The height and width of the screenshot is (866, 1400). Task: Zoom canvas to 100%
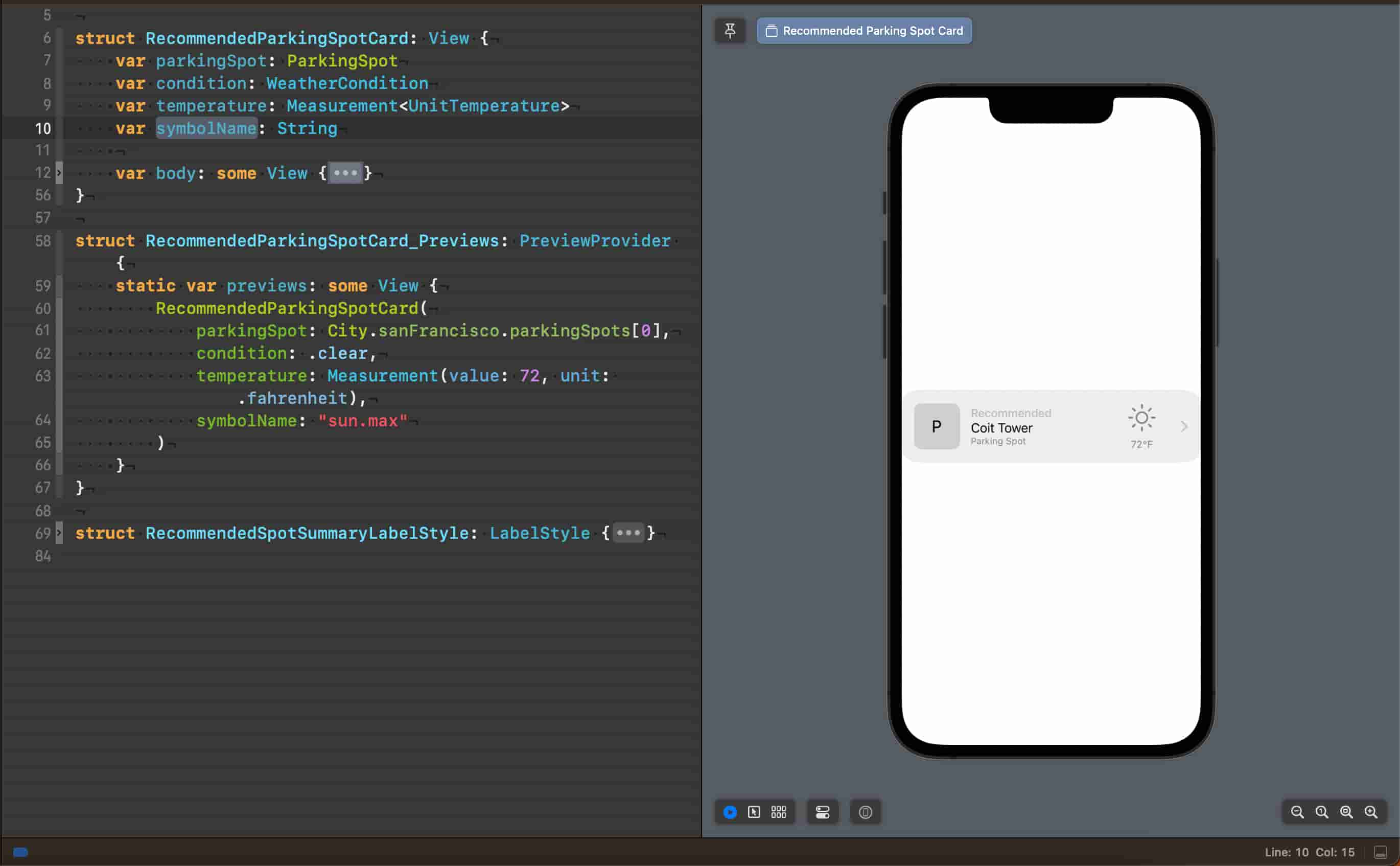point(1322,812)
